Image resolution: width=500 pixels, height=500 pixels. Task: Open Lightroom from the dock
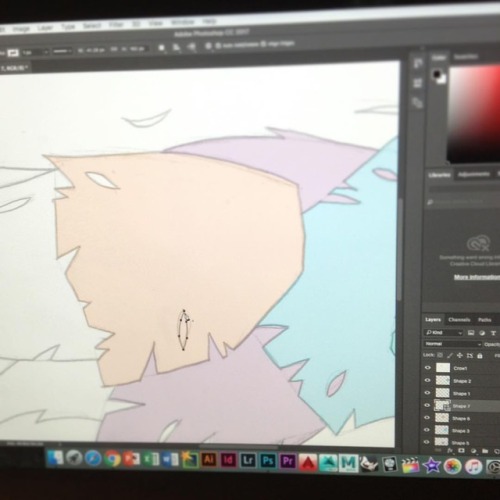[248, 461]
